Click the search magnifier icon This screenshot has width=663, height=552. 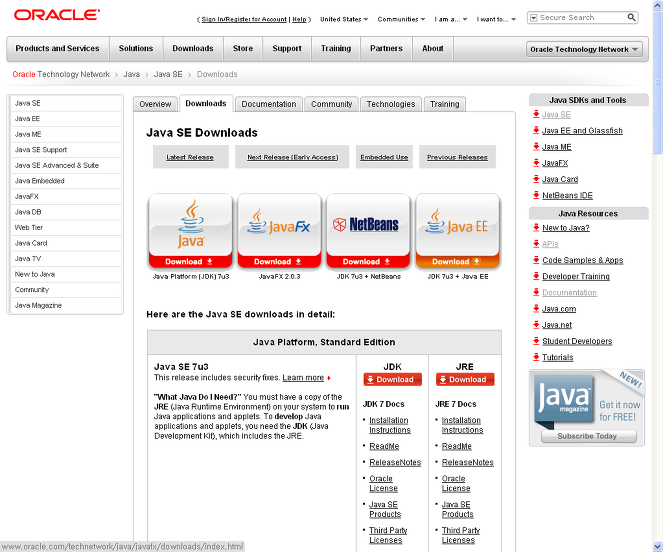click(x=631, y=17)
